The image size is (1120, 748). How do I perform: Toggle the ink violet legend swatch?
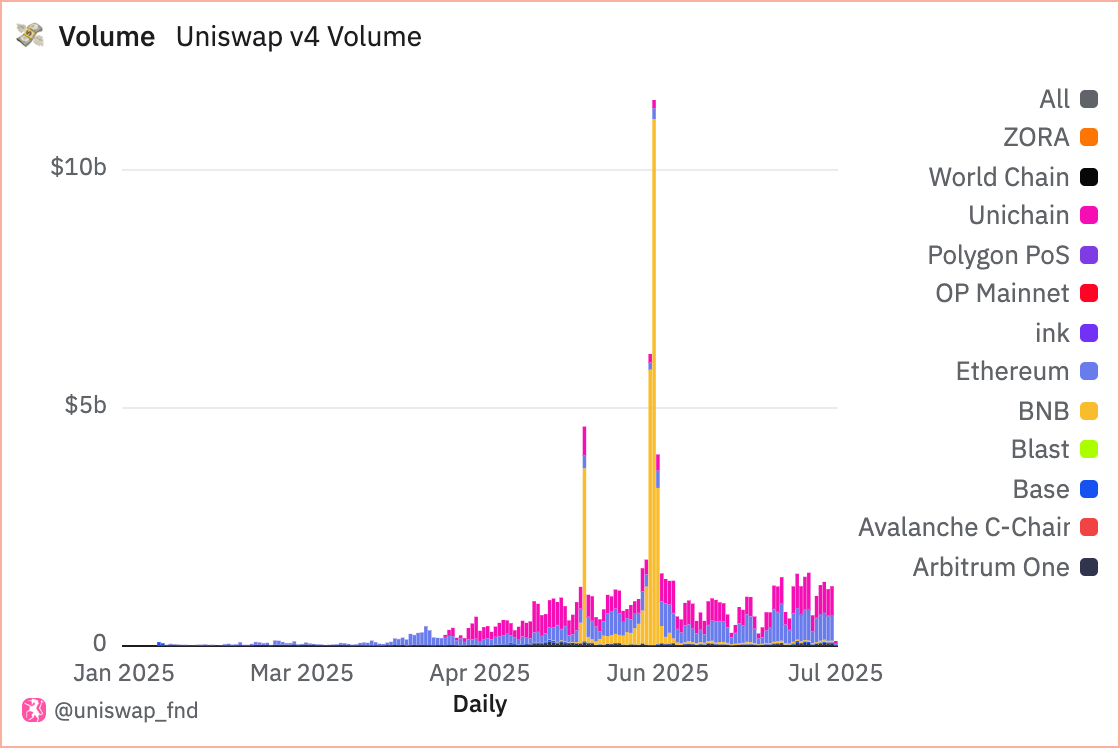pos(1089,333)
